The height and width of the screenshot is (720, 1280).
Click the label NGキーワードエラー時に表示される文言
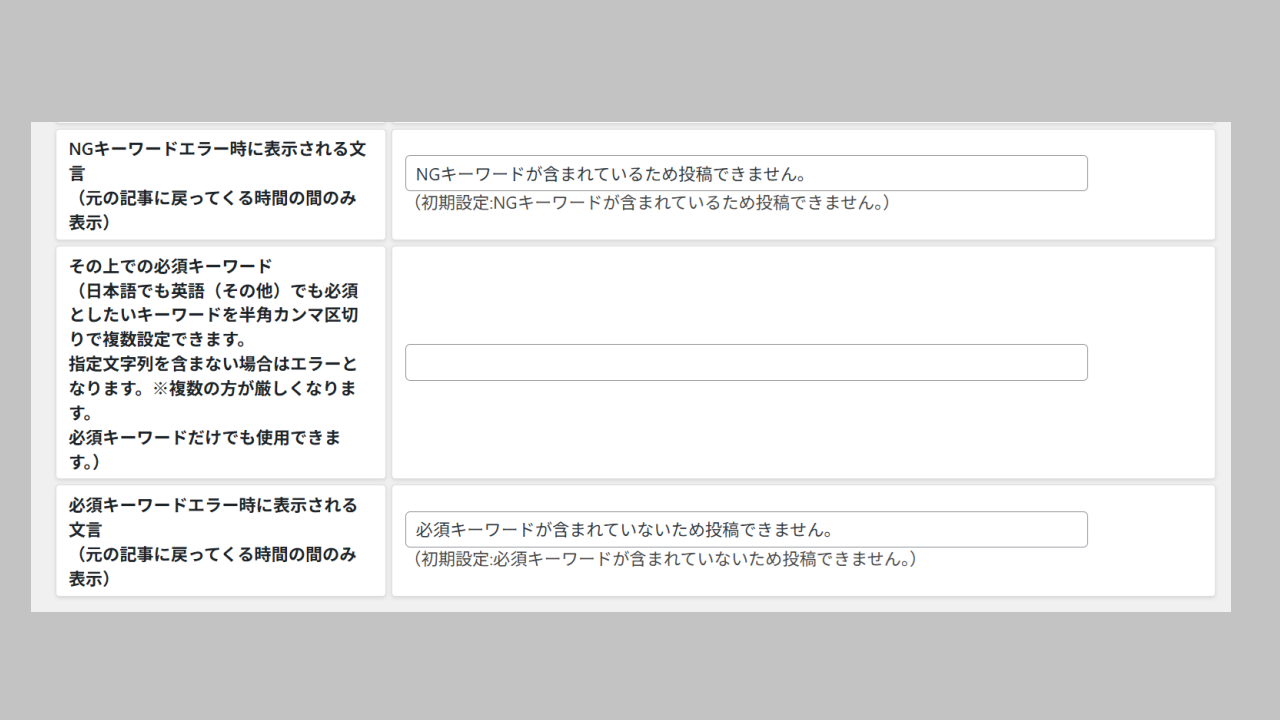pyautogui.click(x=217, y=161)
